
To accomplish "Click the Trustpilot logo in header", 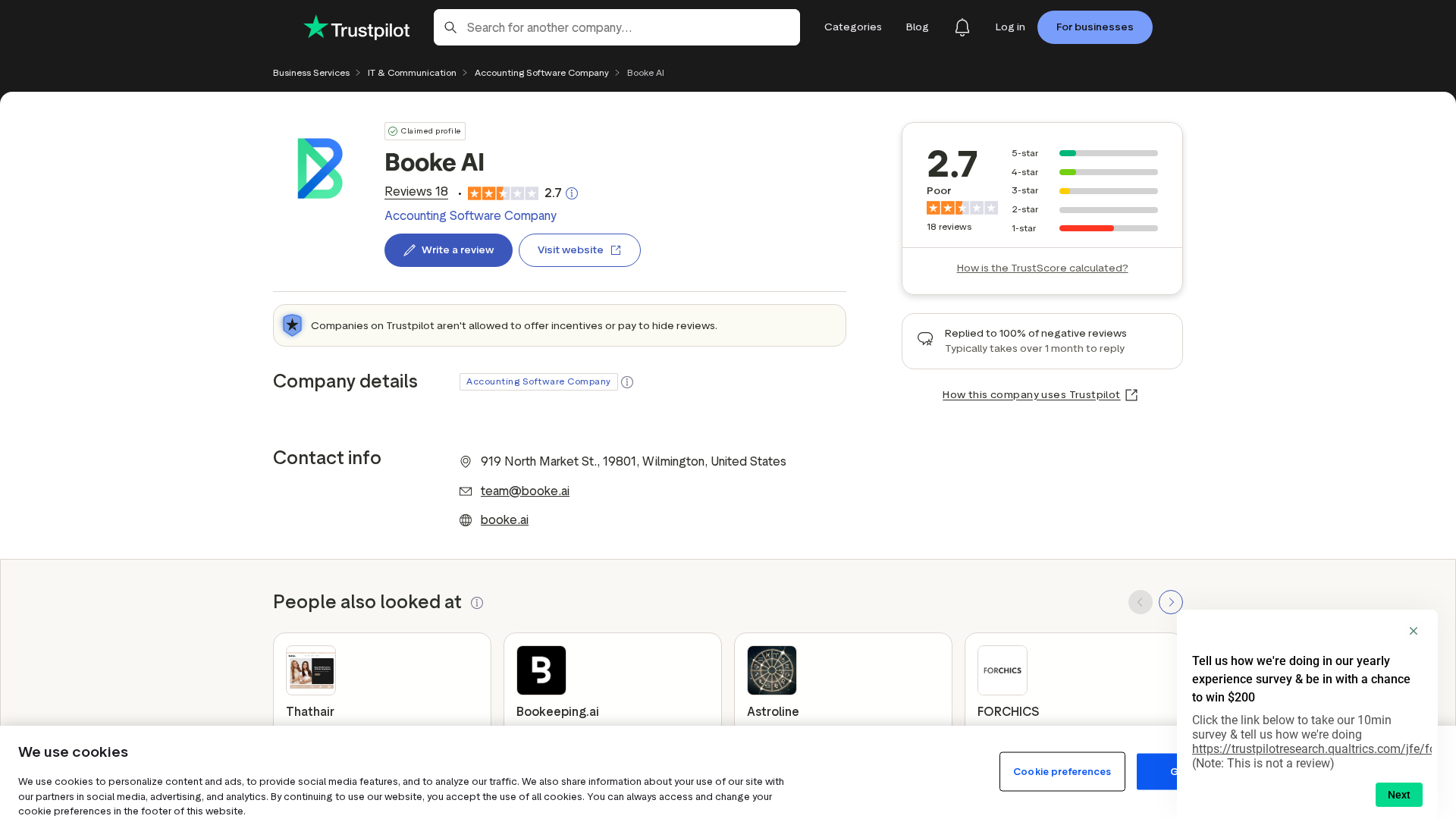I will [x=356, y=28].
